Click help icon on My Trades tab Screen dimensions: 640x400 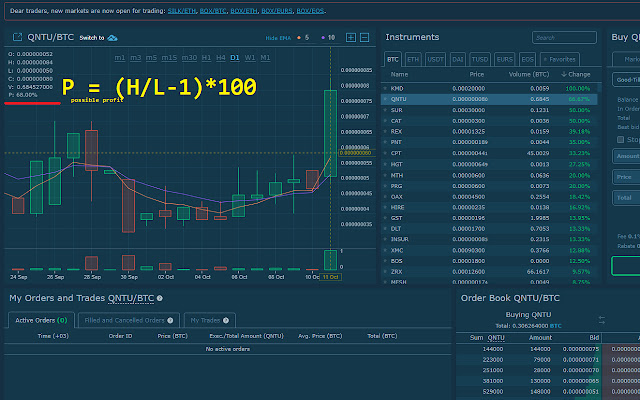[226, 320]
